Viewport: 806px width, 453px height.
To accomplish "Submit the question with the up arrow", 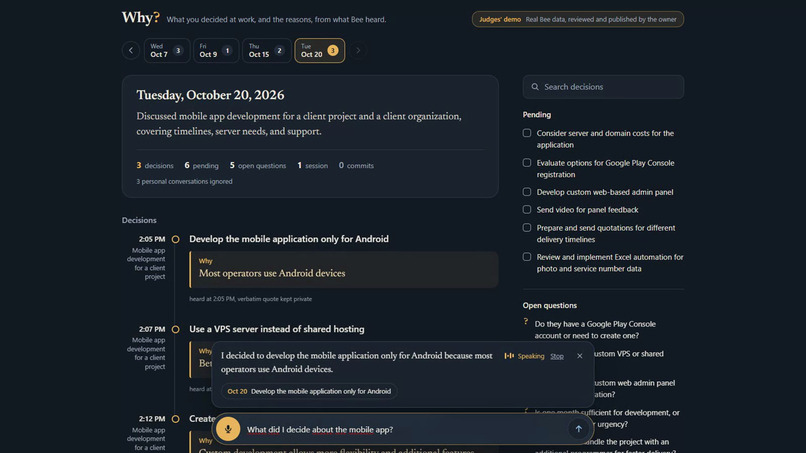I will [x=578, y=429].
